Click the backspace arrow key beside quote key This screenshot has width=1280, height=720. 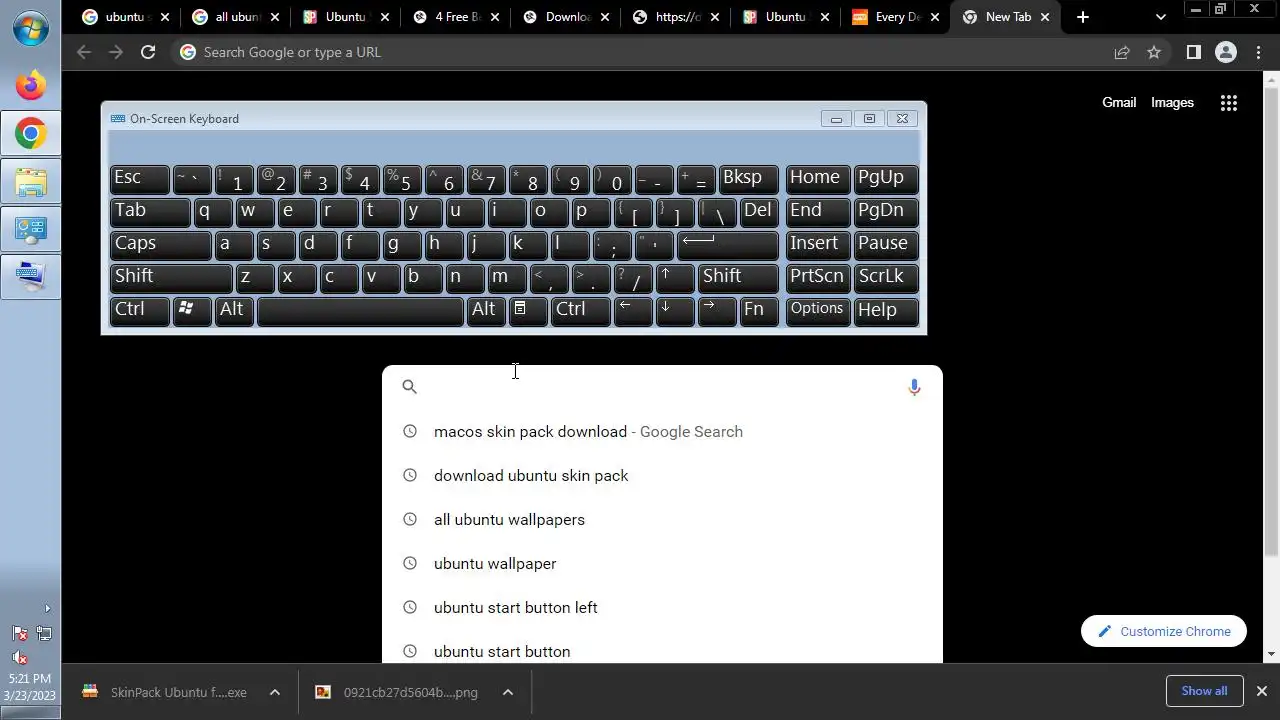pos(727,245)
